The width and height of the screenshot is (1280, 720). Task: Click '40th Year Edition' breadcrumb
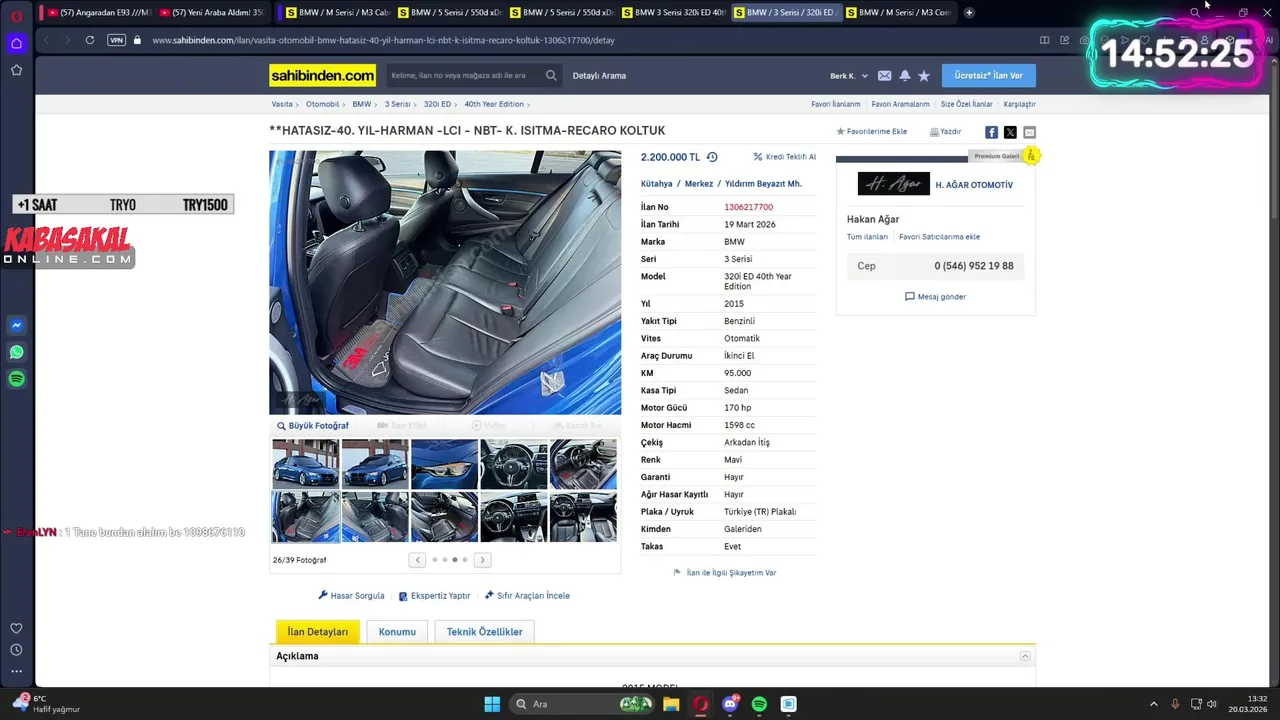(494, 104)
